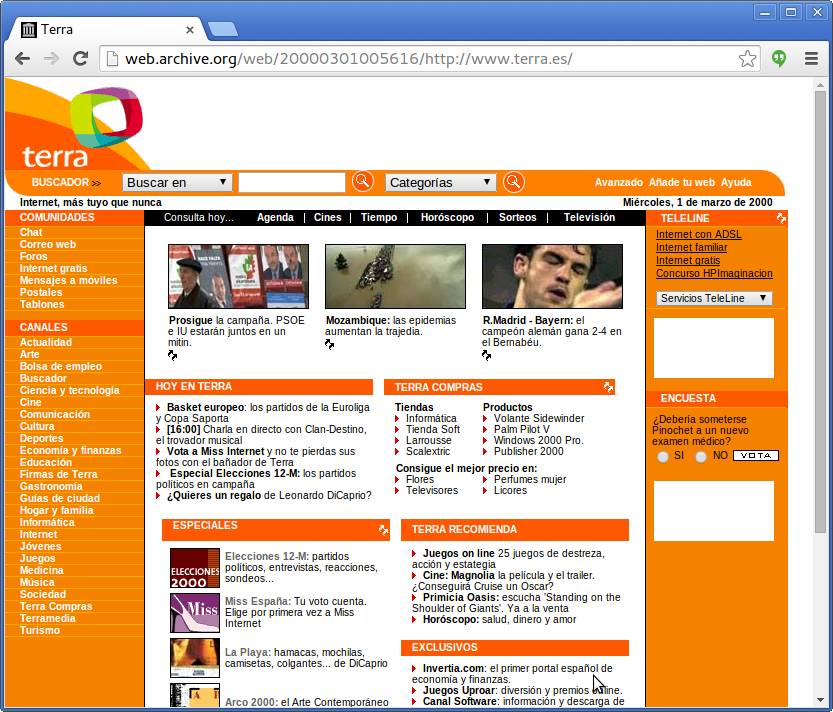Bookmark page with the star icon
The image size is (833, 712).
click(x=747, y=58)
